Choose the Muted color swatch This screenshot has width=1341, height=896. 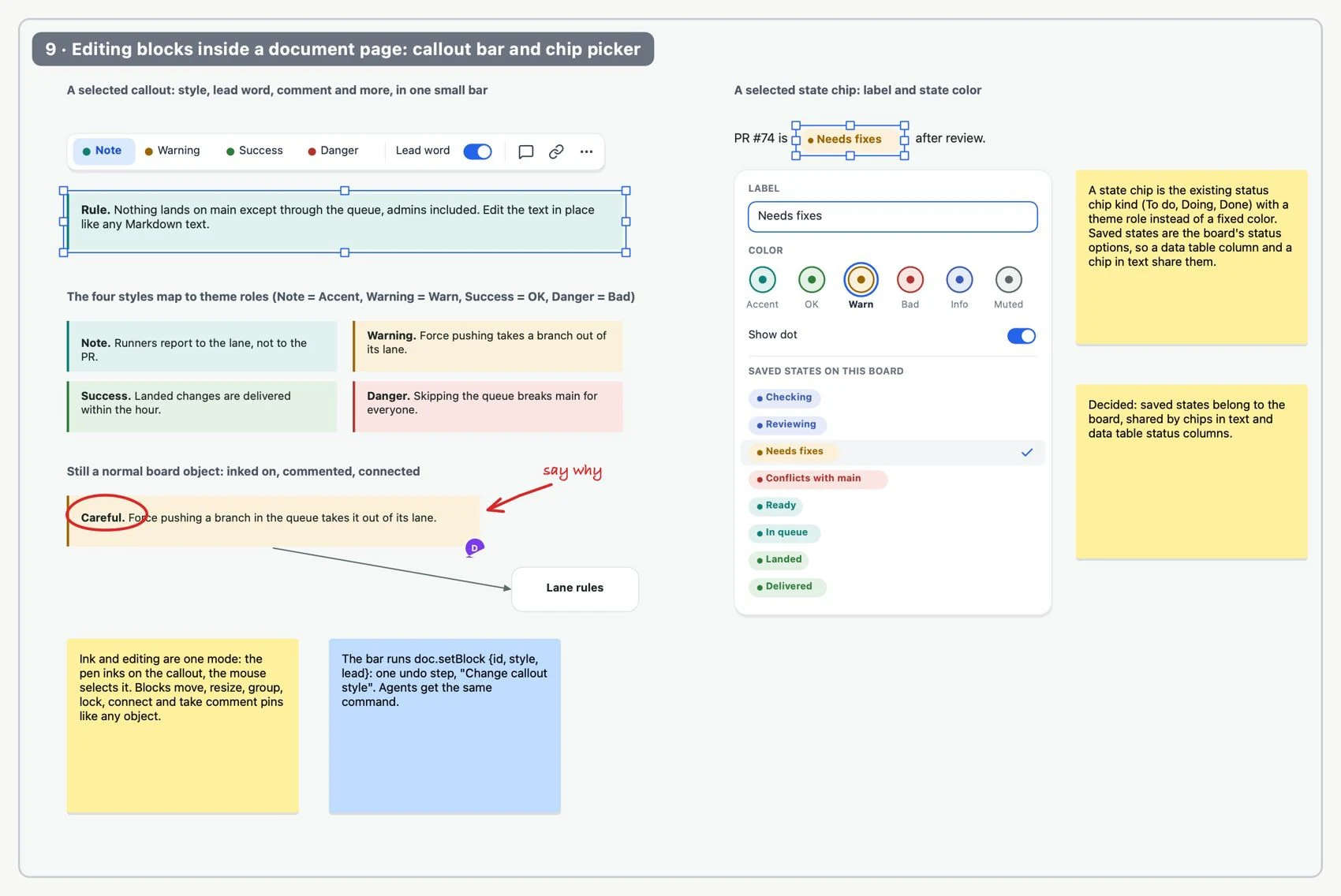click(1009, 279)
